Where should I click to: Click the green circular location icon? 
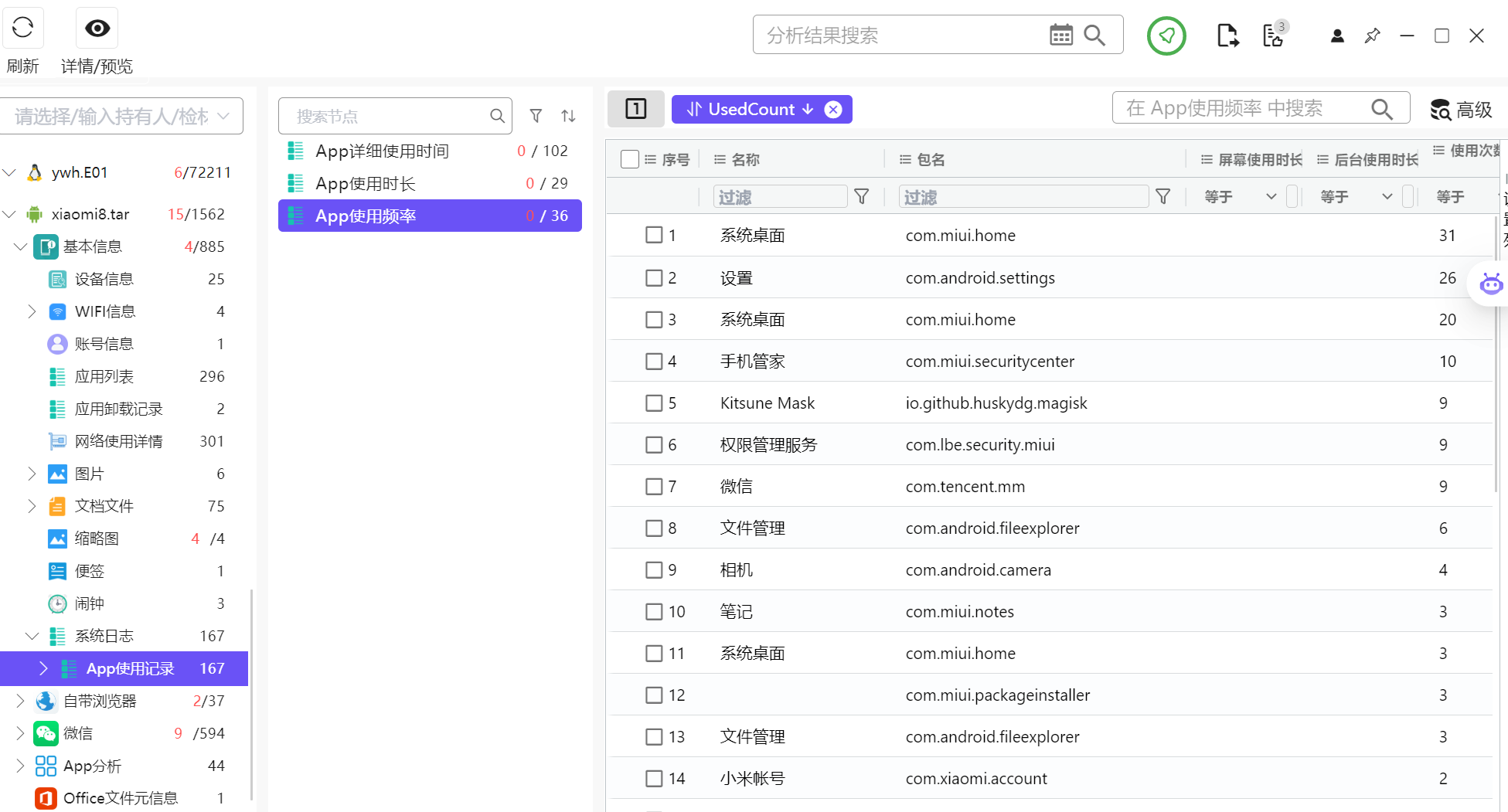(1166, 36)
